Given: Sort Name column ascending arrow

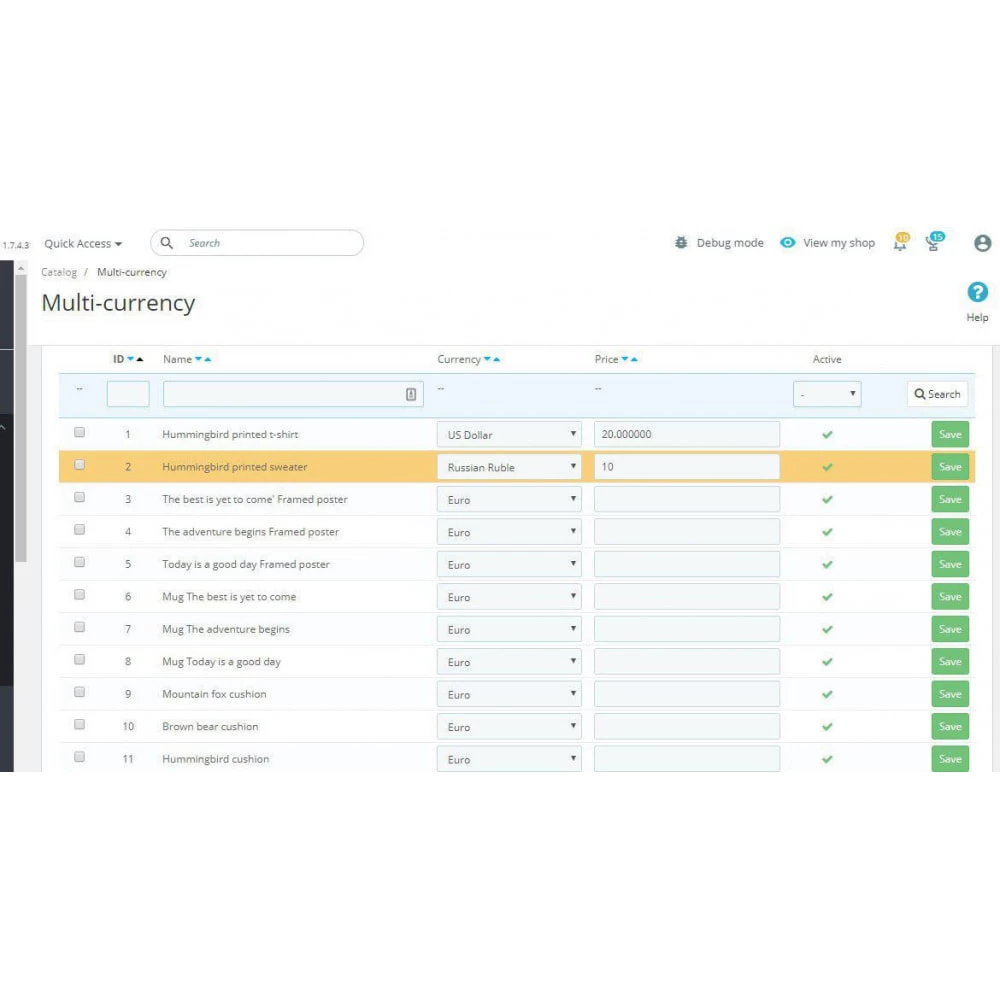Looking at the screenshot, I should [x=207, y=359].
